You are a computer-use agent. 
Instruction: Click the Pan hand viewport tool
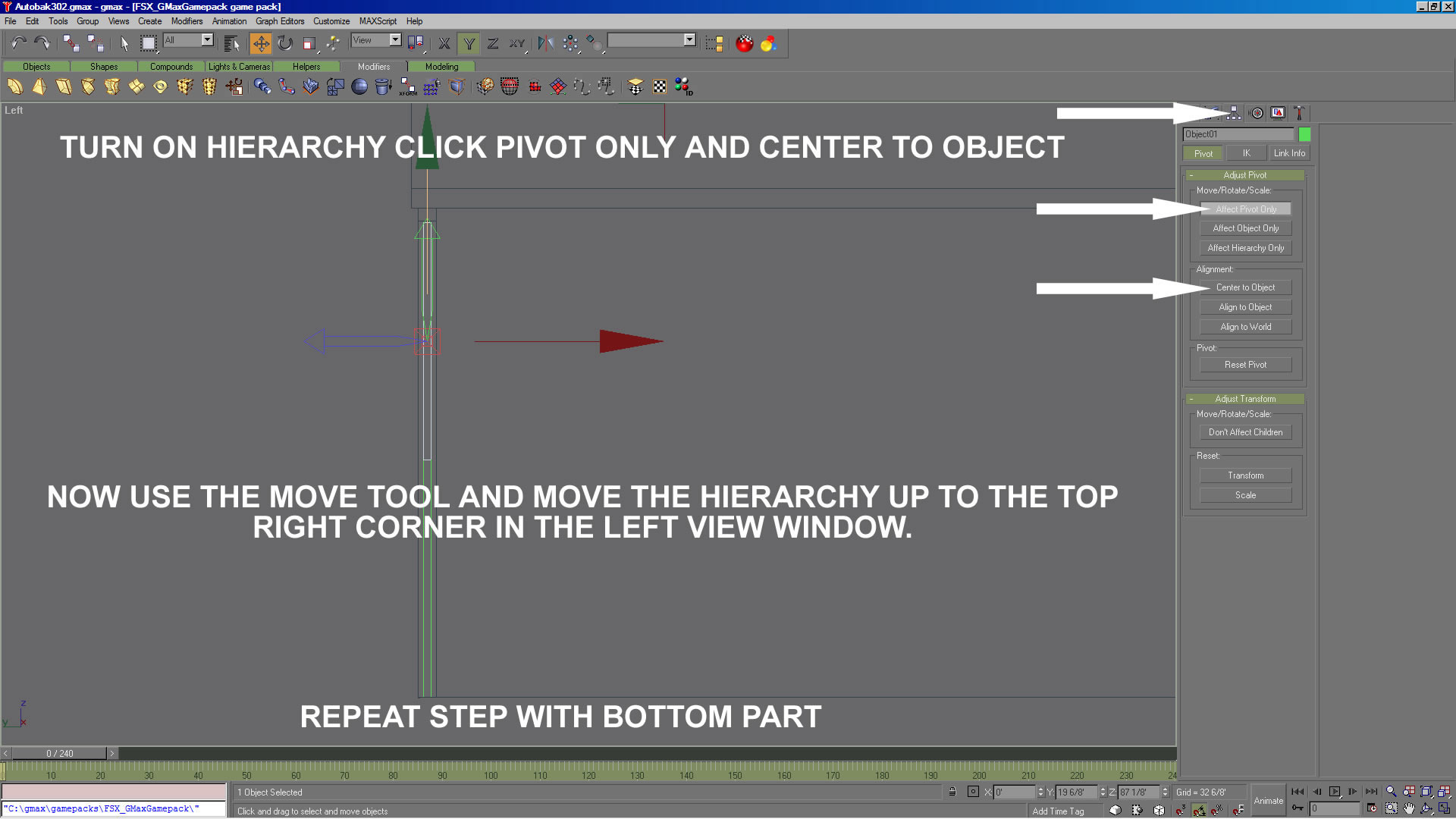(1409, 809)
